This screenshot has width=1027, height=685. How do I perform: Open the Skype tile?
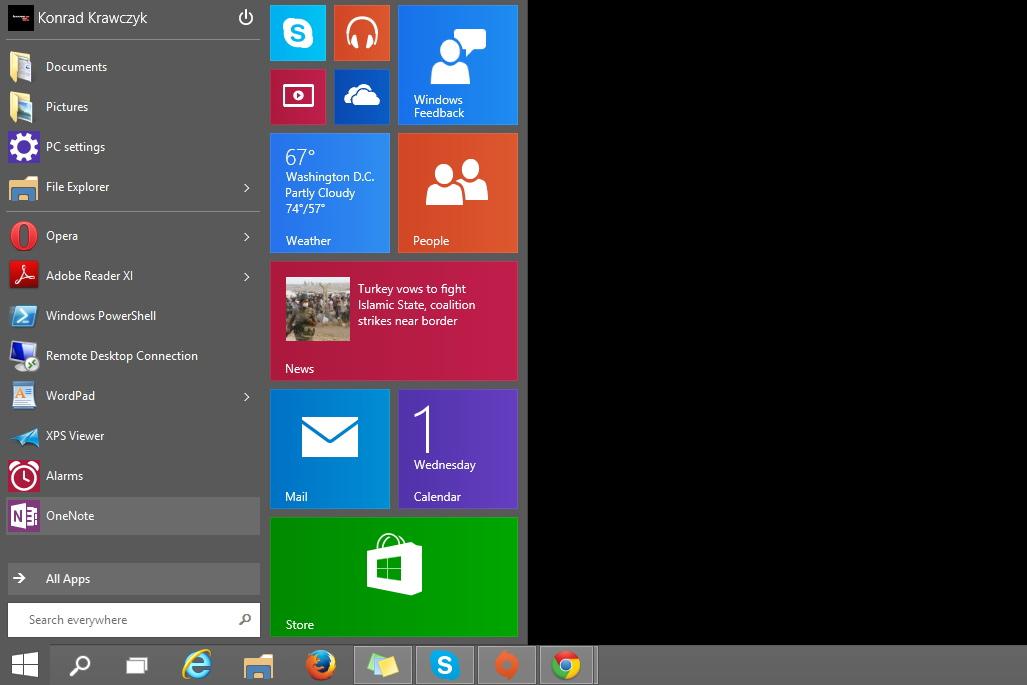point(297,33)
